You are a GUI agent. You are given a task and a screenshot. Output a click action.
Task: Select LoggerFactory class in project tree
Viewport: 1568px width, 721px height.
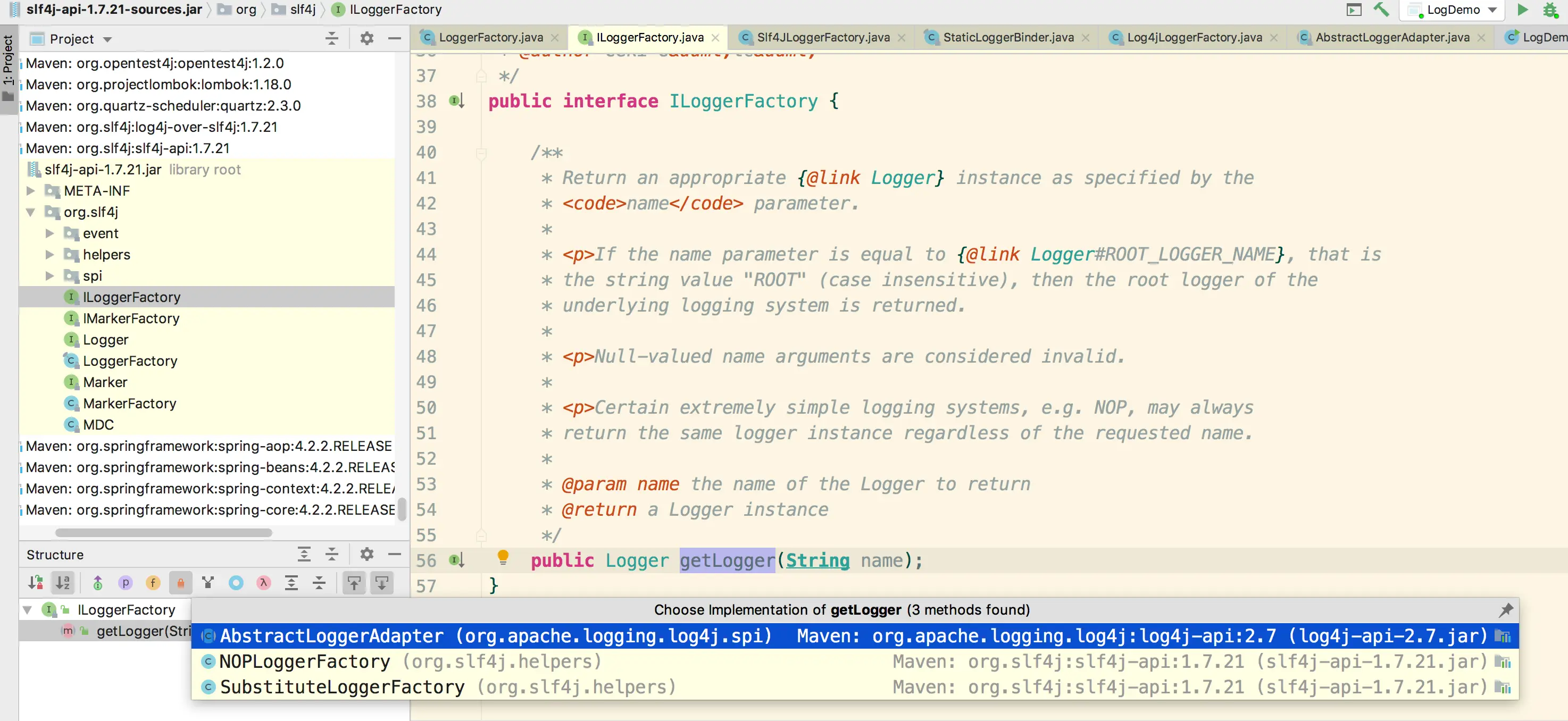point(130,362)
